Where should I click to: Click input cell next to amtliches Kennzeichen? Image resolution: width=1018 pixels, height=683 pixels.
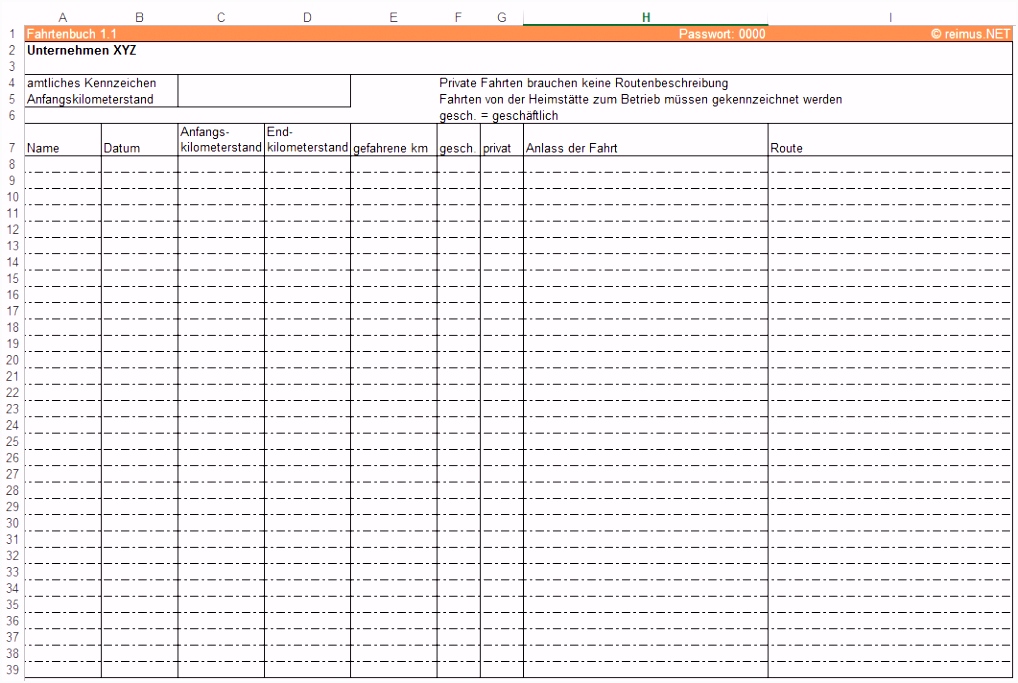264,83
